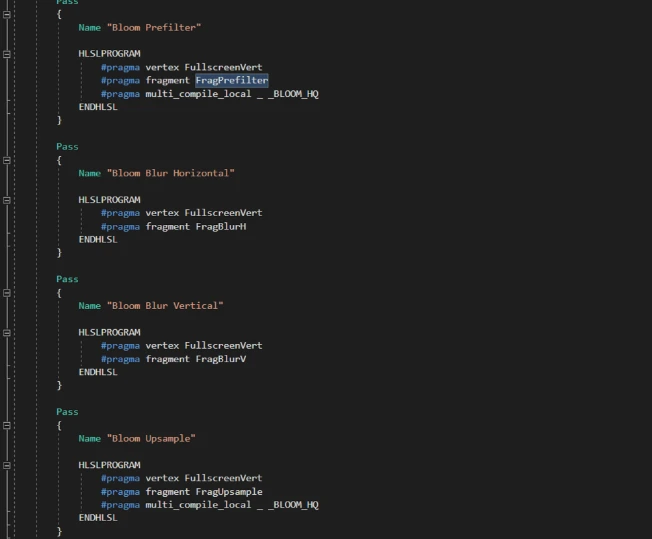Fold HLSLPROGRAM block containing FragUpsample
The height and width of the screenshot is (539, 652).
(7, 465)
